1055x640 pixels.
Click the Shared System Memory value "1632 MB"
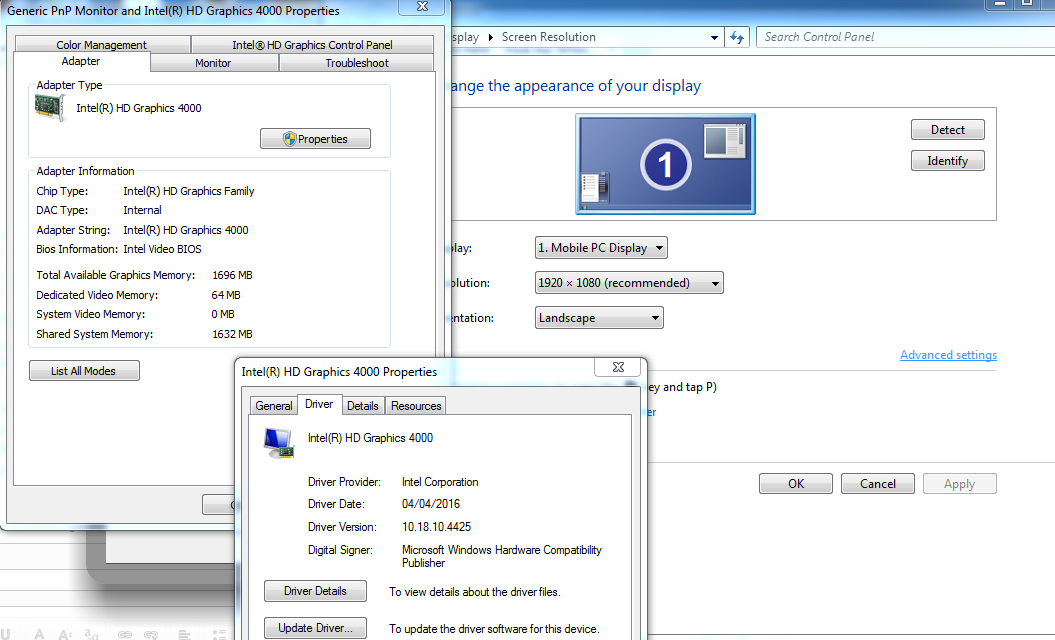[233, 334]
